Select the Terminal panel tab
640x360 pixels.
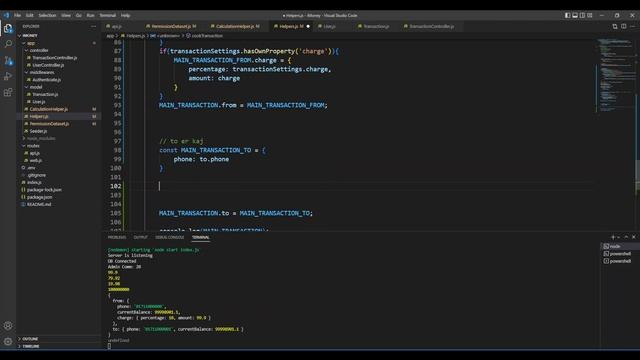point(200,237)
